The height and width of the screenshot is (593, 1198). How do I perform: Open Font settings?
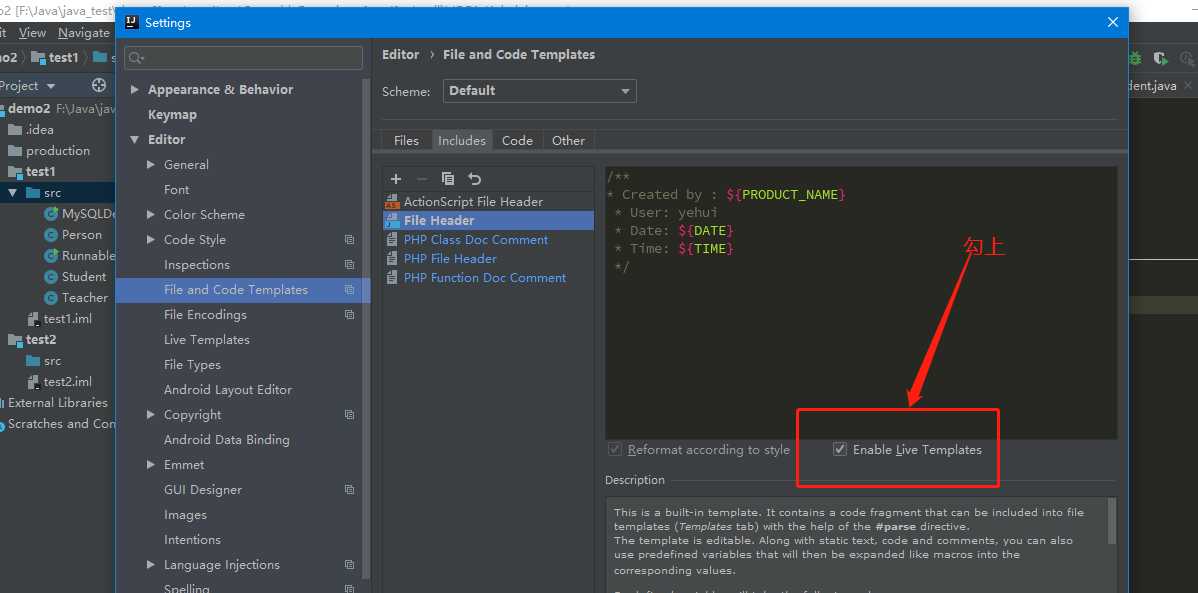tap(176, 190)
